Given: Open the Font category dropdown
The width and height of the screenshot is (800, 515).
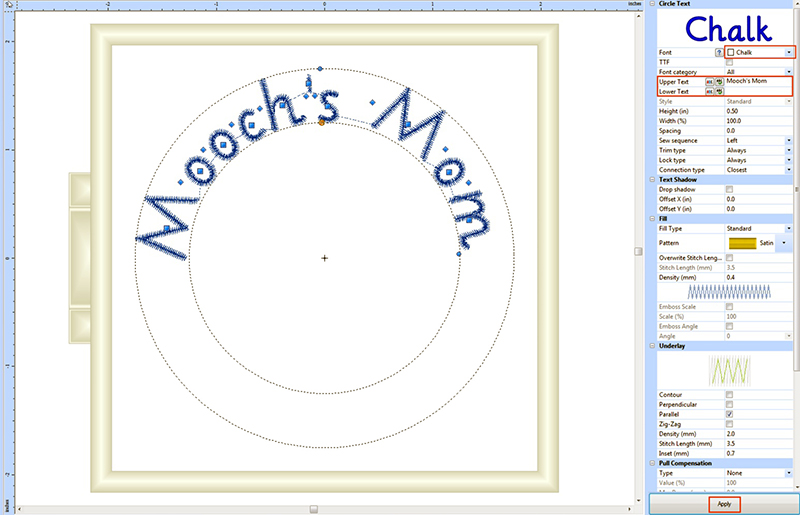Looking at the screenshot, I should (x=789, y=72).
